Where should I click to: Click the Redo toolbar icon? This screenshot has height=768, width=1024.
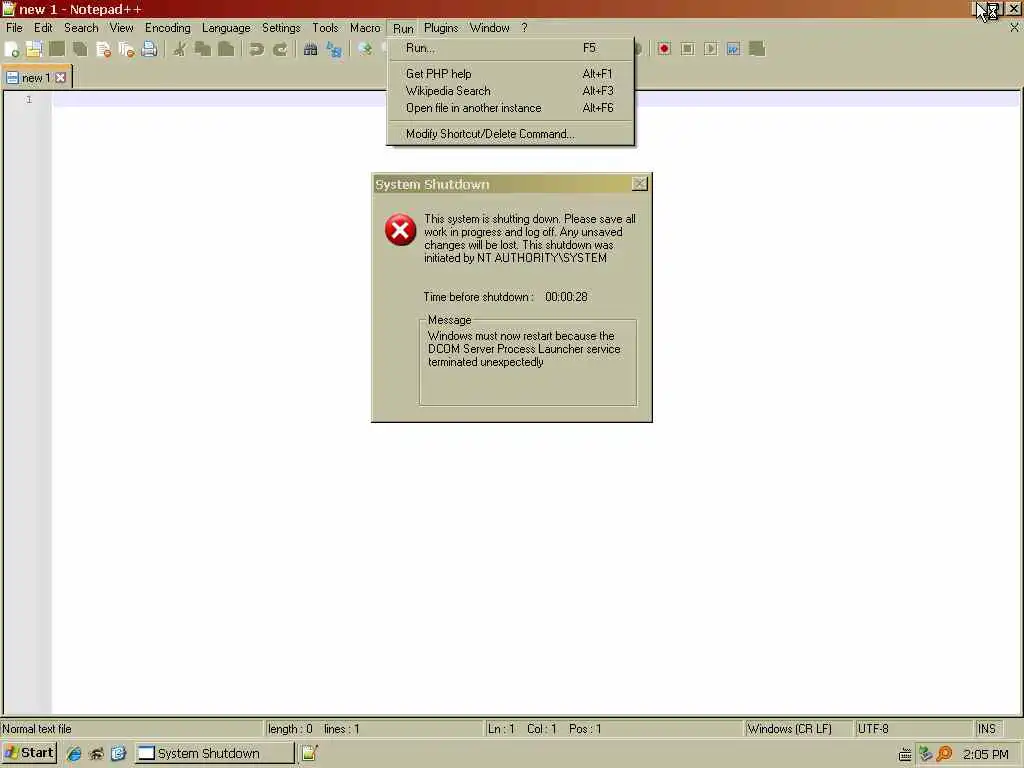coord(280,49)
